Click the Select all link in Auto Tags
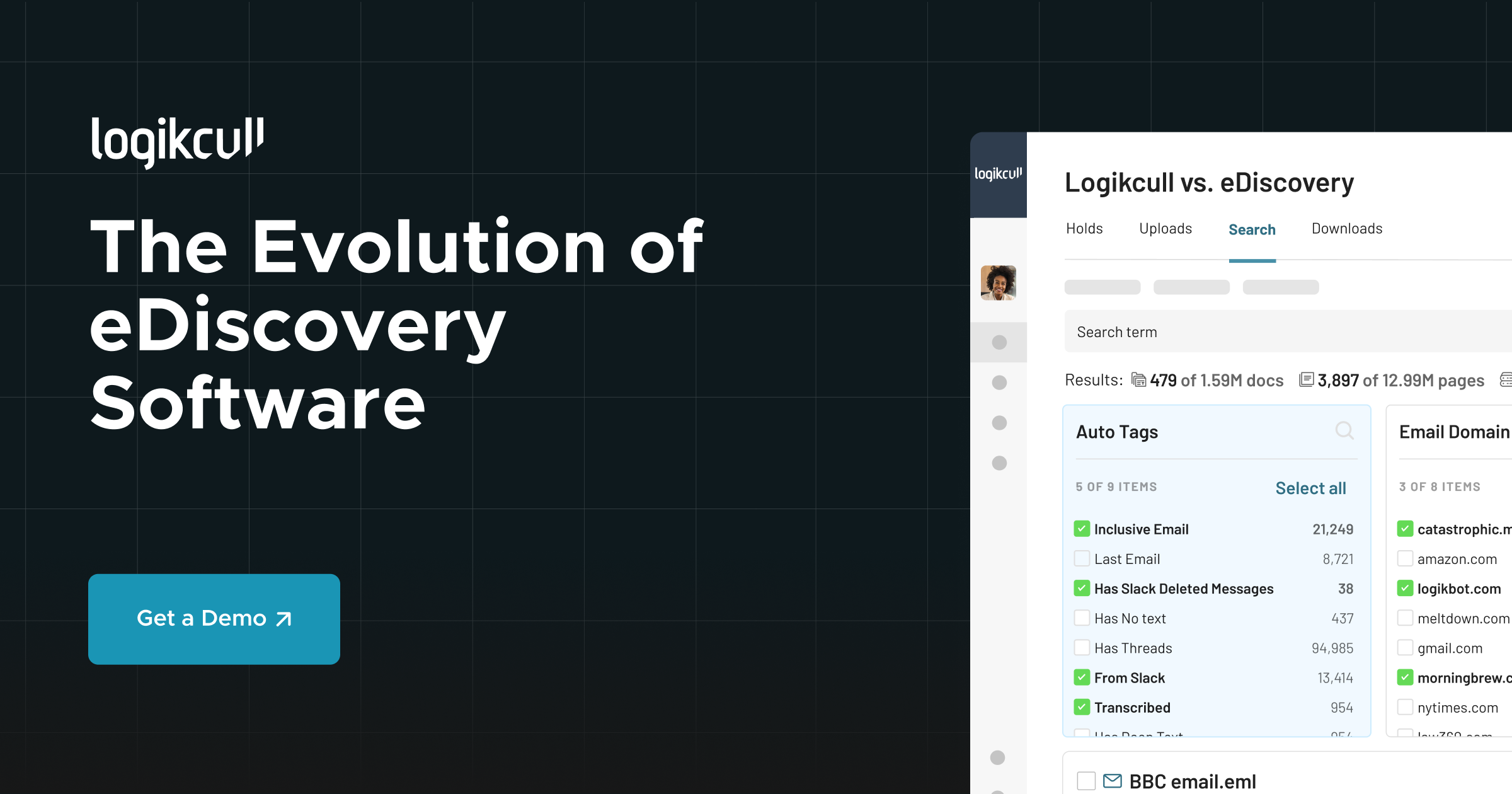This screenshot has width=1512, height=794. point(1310,488)
